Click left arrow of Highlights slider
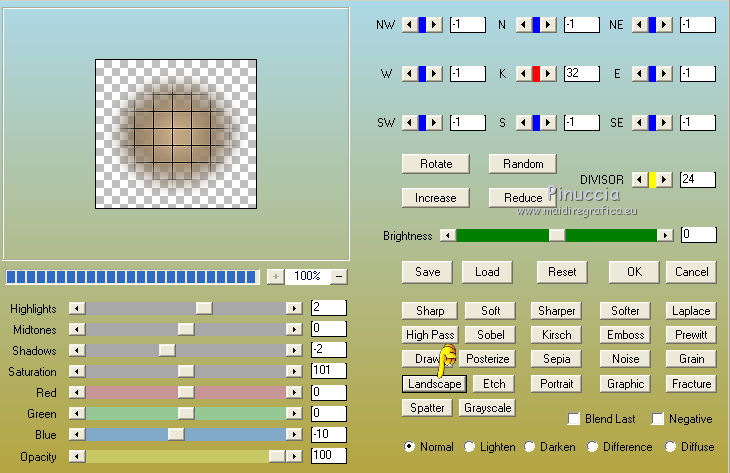730x473 pixels. coord(76,307)
